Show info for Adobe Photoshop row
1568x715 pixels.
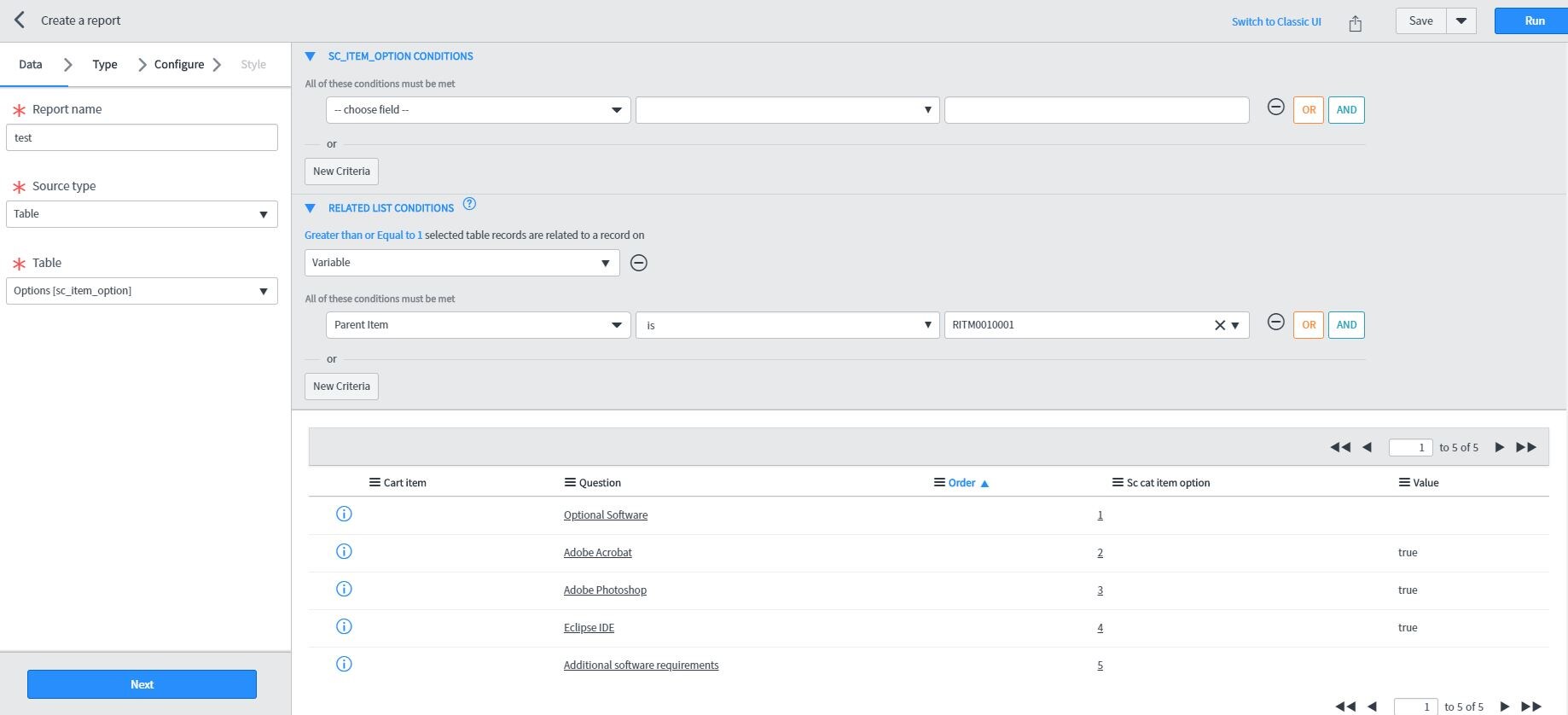tap(344, 589)
